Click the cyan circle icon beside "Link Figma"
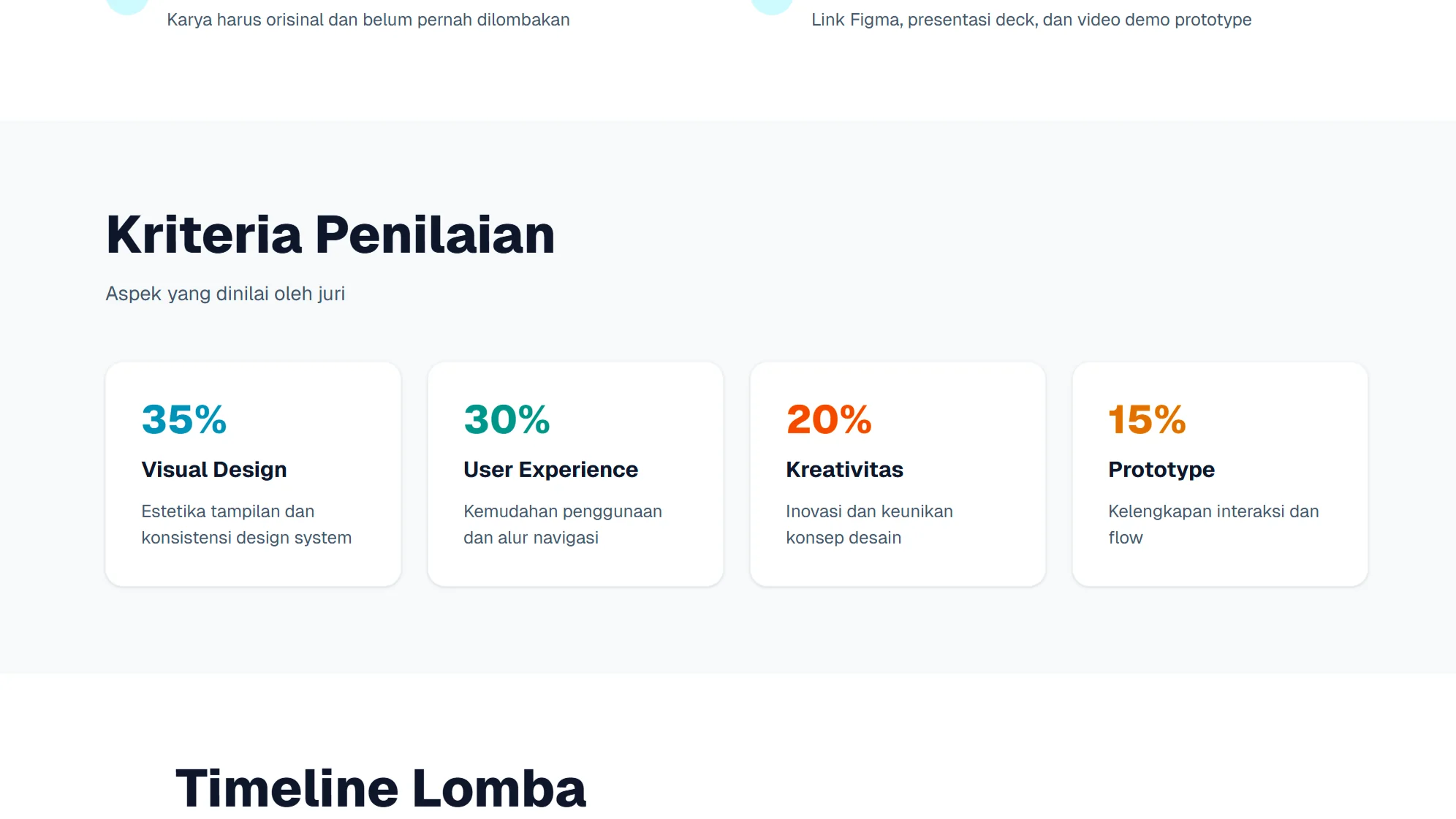Image resolution: width=1456 pixels, height=819 pixels. 772,4
